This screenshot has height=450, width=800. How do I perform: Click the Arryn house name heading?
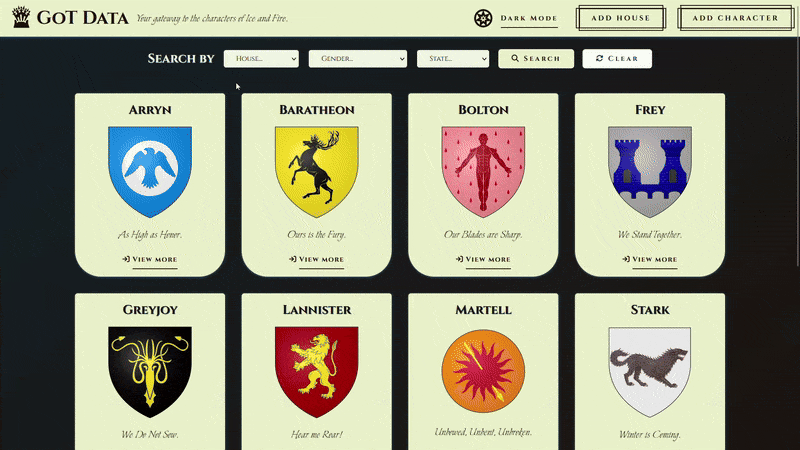click(150, 110)
